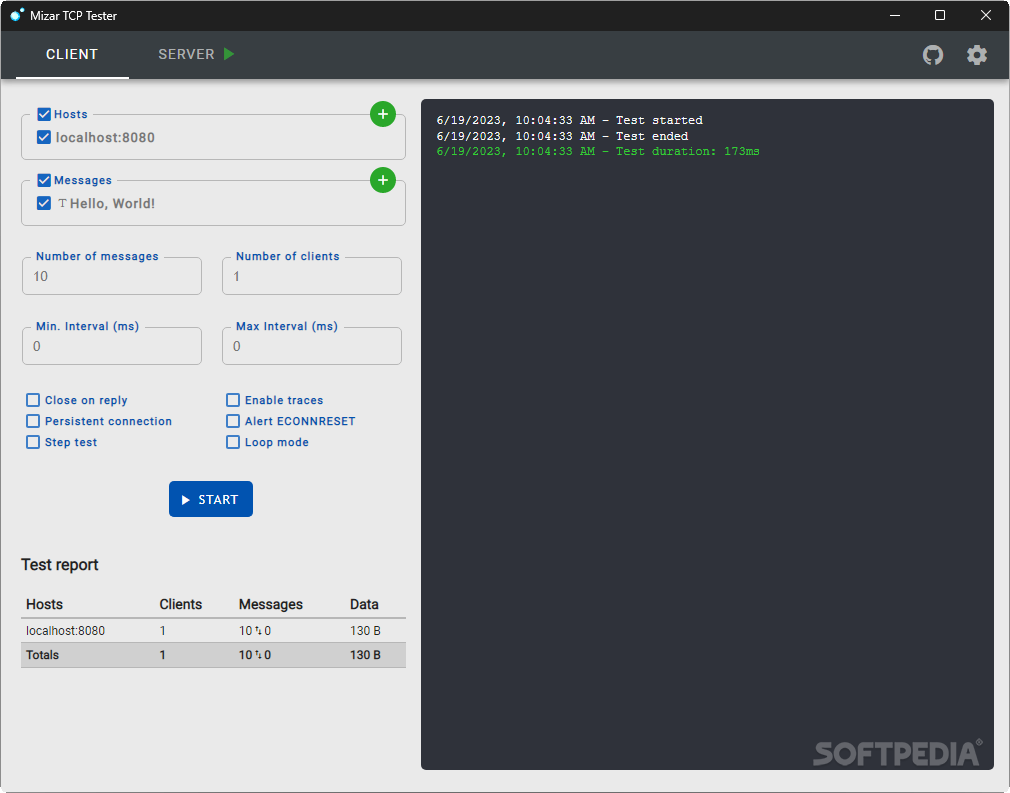Click the Test report heading
This screenshot has height=793, width=1010.
tap(60, 565)
